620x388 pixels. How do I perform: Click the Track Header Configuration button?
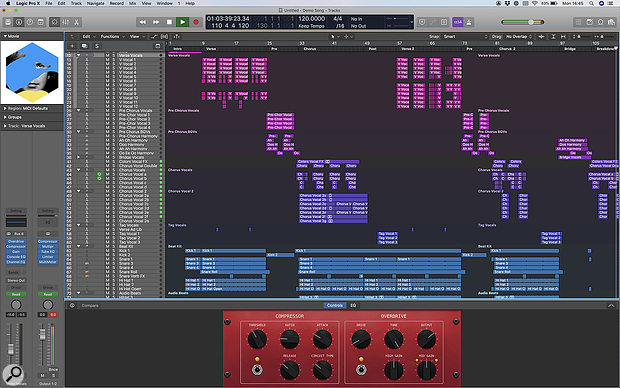(x=158, y=46)
